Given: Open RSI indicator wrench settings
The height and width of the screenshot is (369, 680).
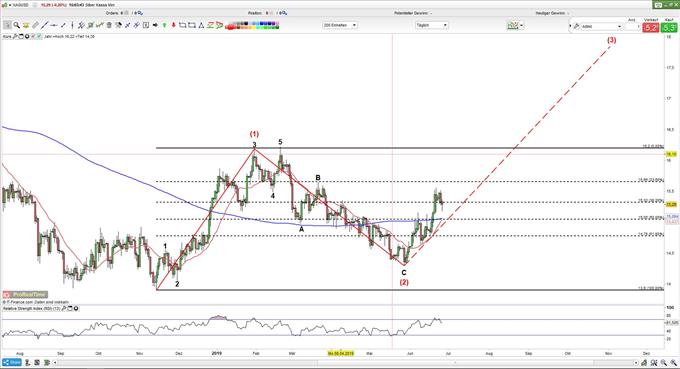Looking at the screenshot, I should [64, 308].
